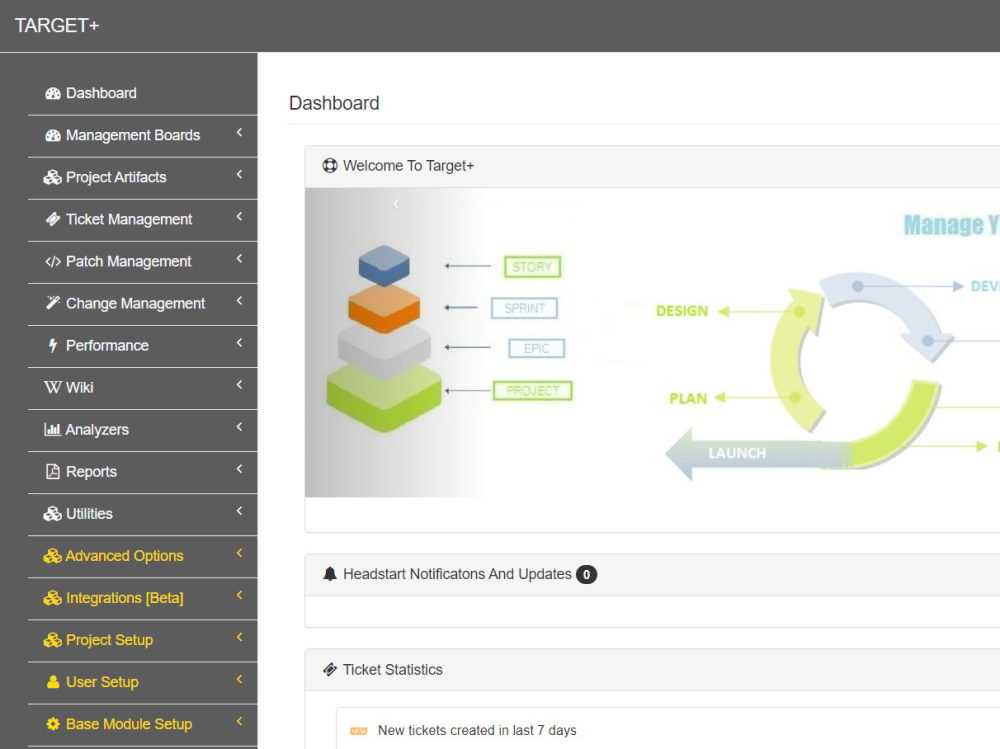The image size is (1000, 749).
Task: Expand the Utilities chevron
Action: click(240, 511)
